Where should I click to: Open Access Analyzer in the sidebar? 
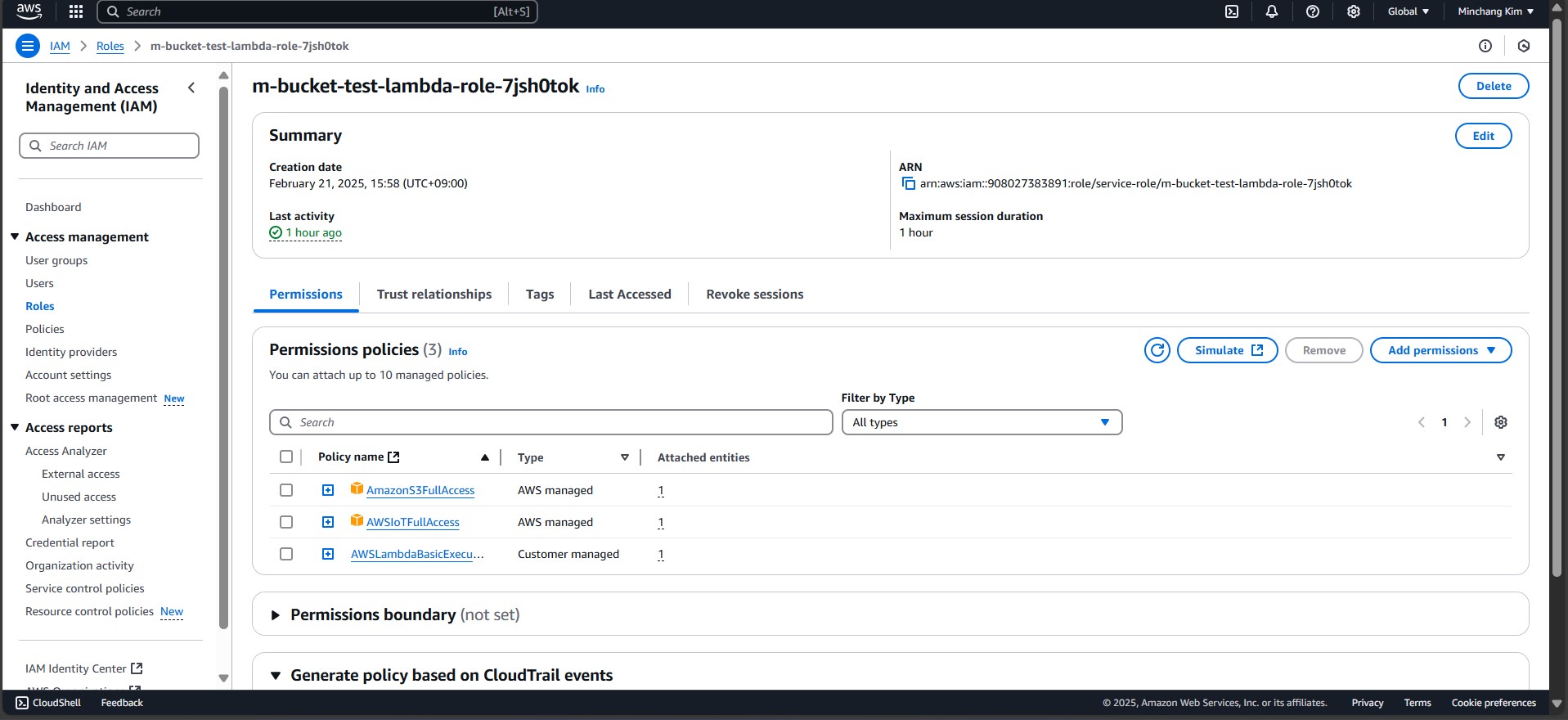(x=66, y=451)
